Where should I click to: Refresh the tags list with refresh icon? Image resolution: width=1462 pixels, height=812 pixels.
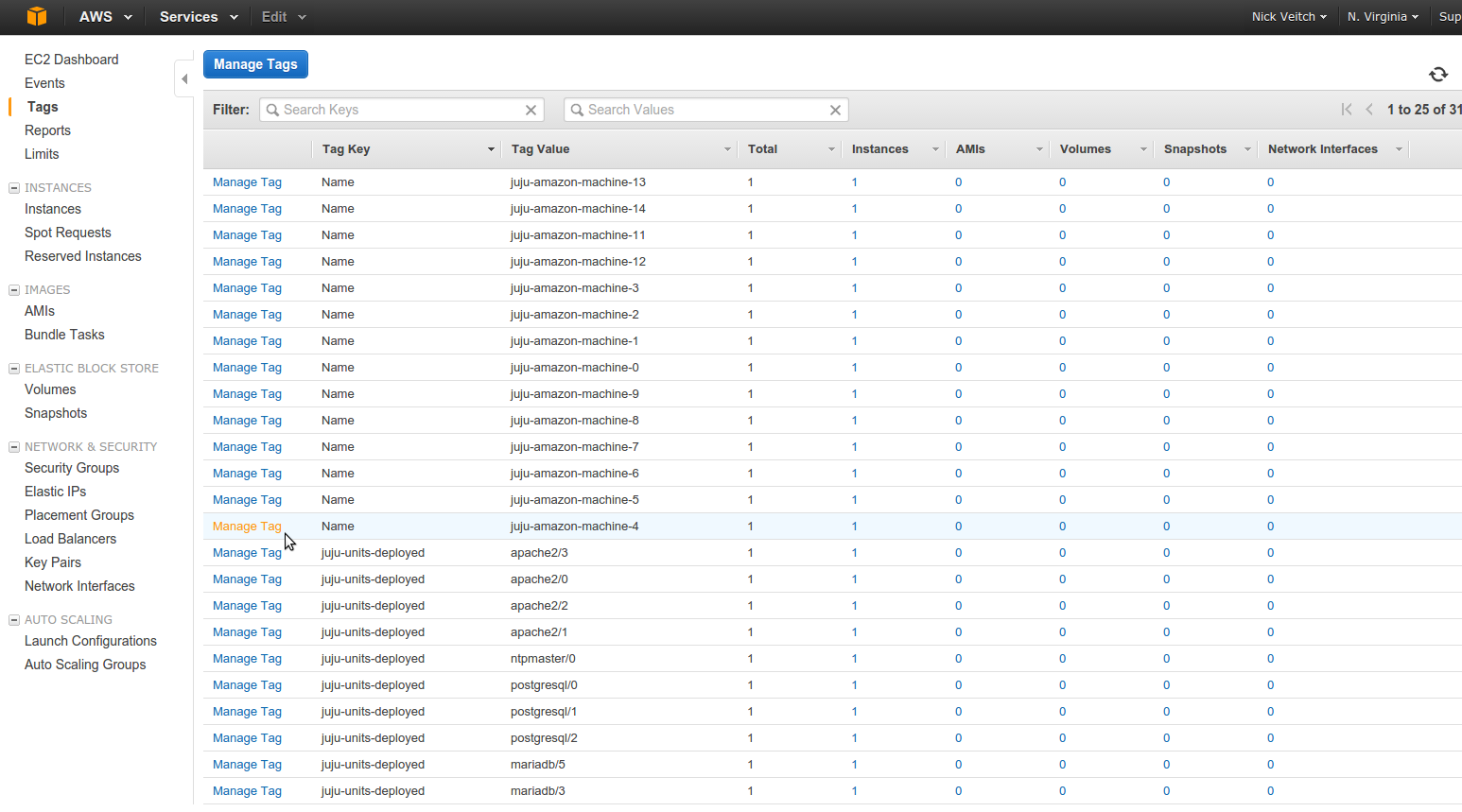coord(1438,75)
